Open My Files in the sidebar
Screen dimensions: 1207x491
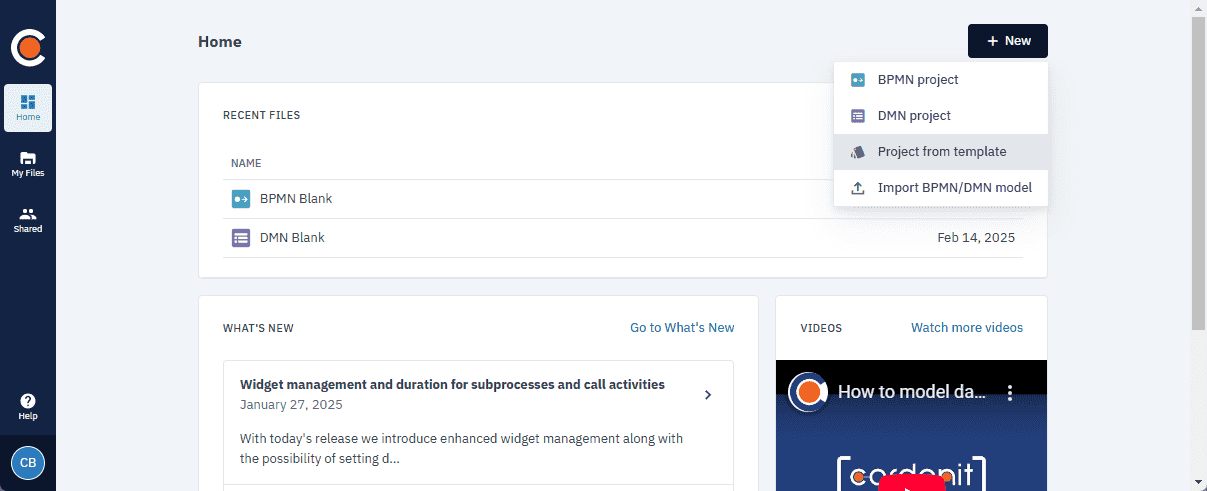click(28, 164)
